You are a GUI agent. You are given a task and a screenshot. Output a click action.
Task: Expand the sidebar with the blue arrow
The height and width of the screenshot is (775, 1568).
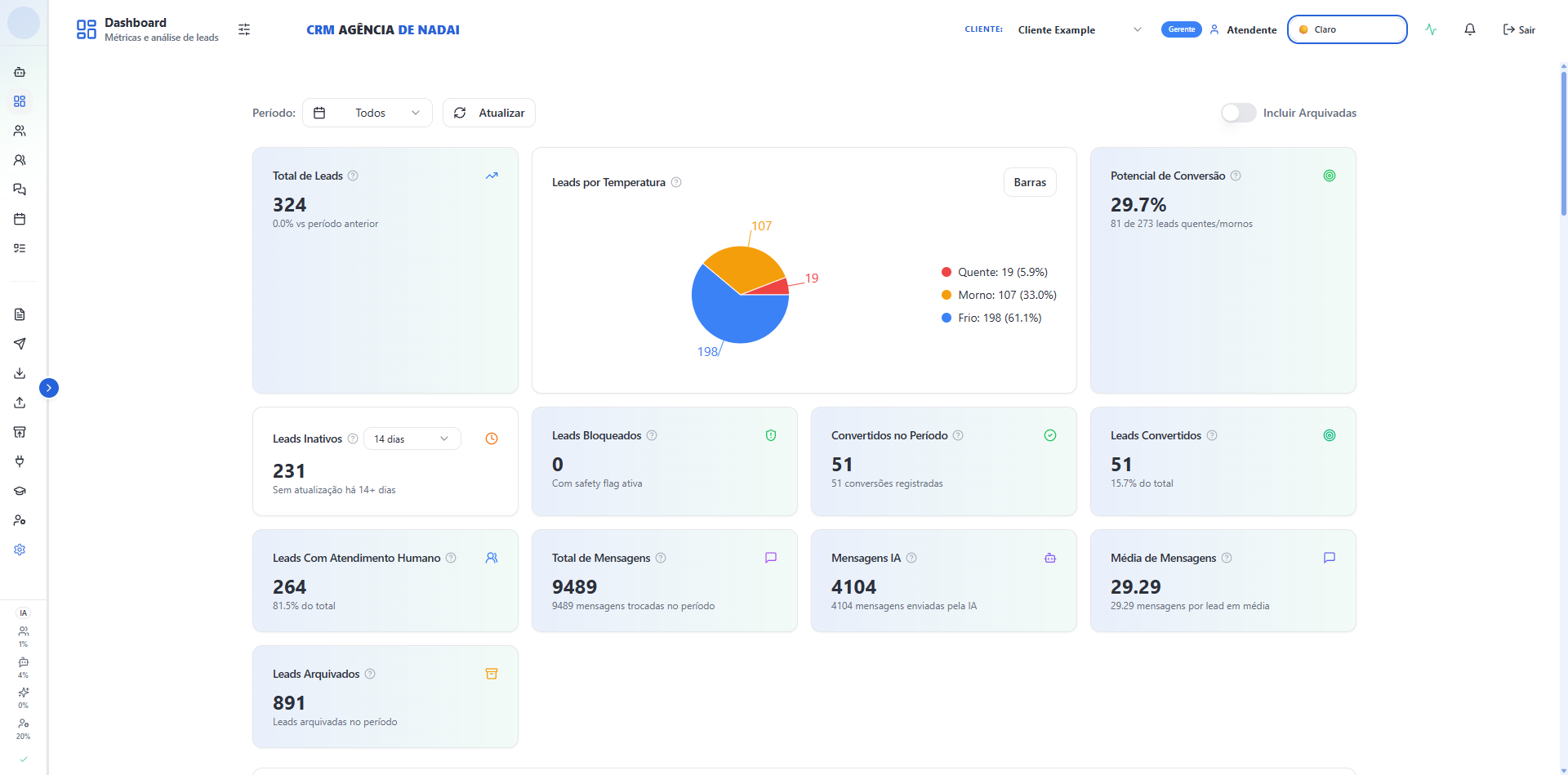[49, 388]
